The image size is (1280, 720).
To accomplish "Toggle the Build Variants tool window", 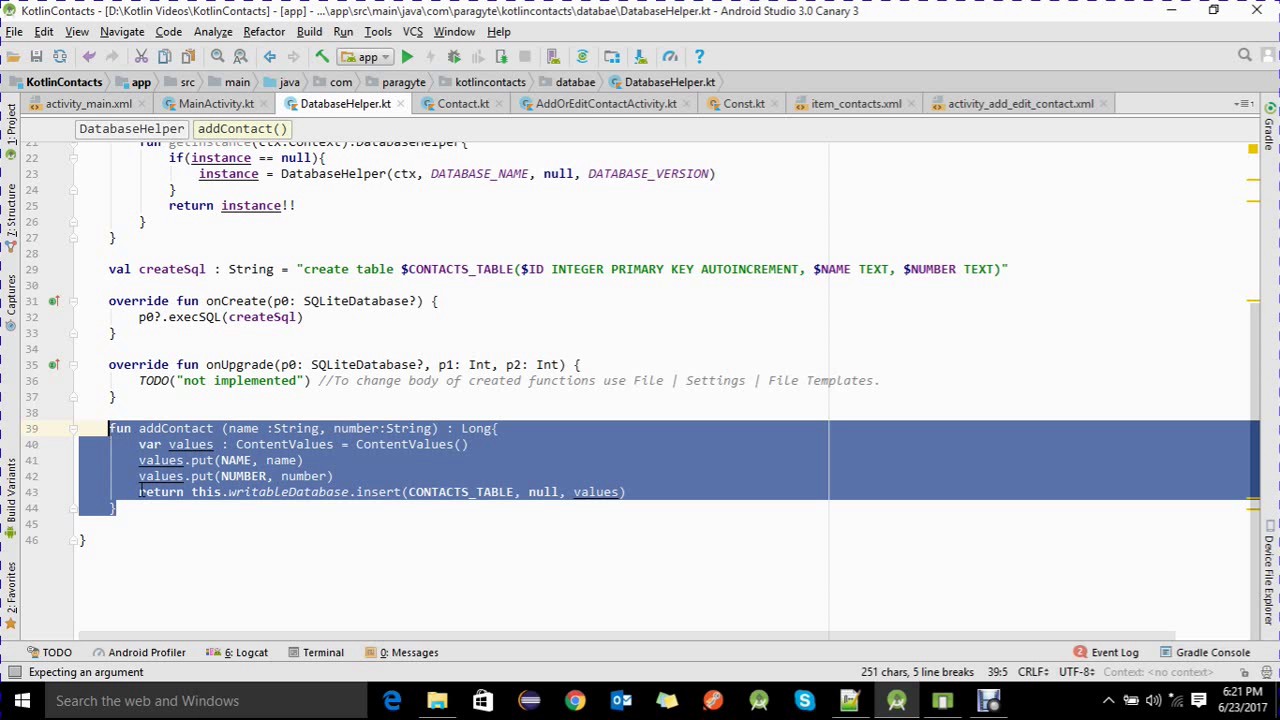I will coord(11,500).
